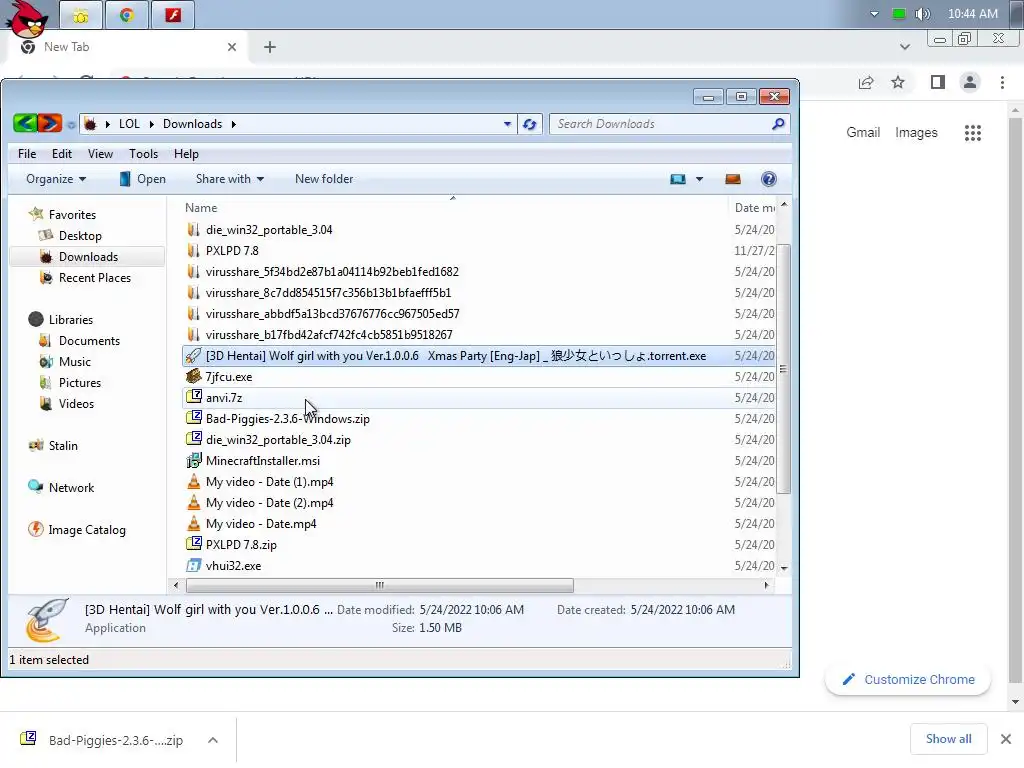The height and width of the screenshot is (768, 1024).
Task: Click the Chrome icon in top taskbar
Action: click(127, 14)
